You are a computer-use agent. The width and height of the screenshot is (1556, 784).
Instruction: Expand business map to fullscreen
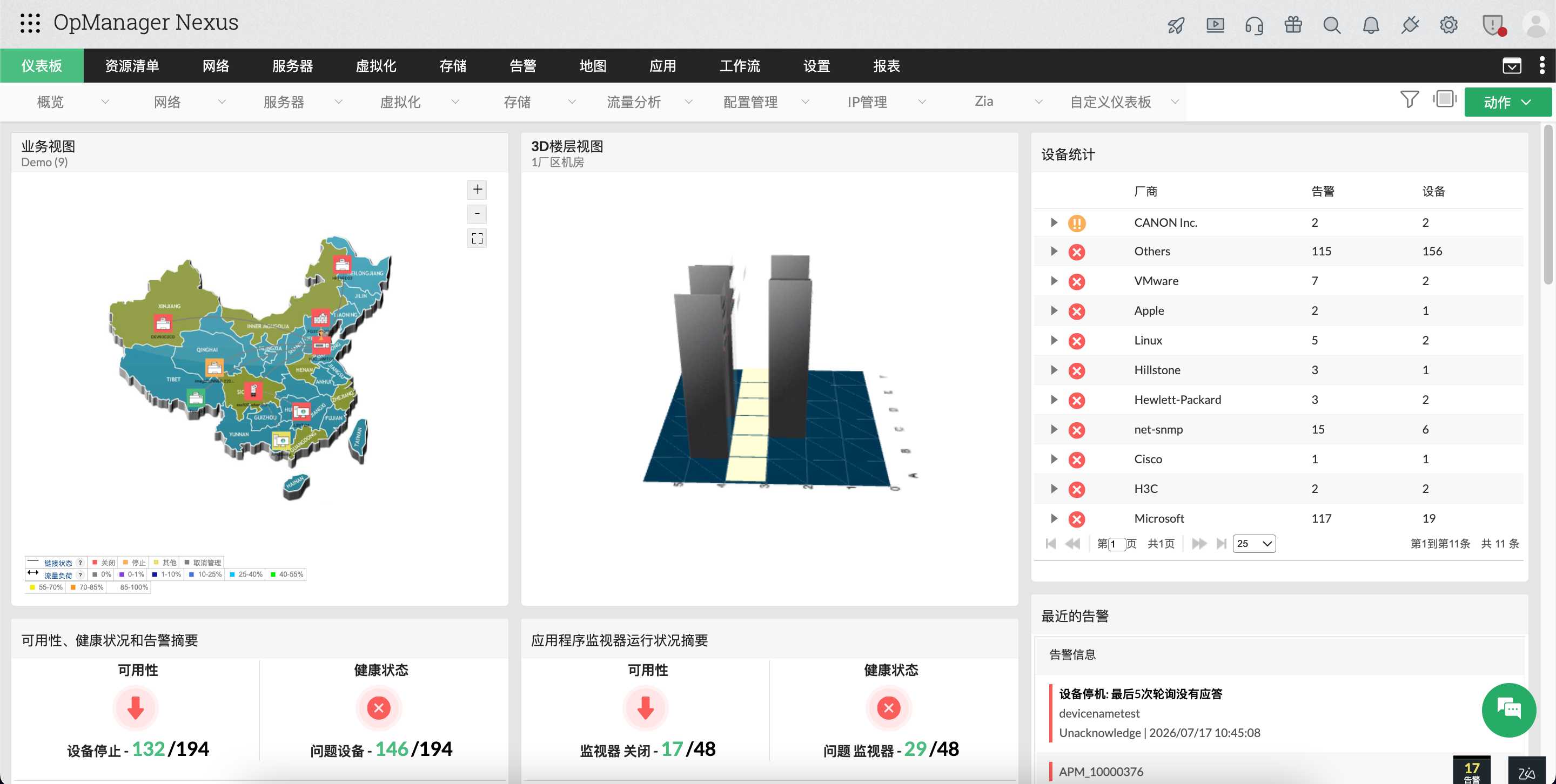(477, 239)
